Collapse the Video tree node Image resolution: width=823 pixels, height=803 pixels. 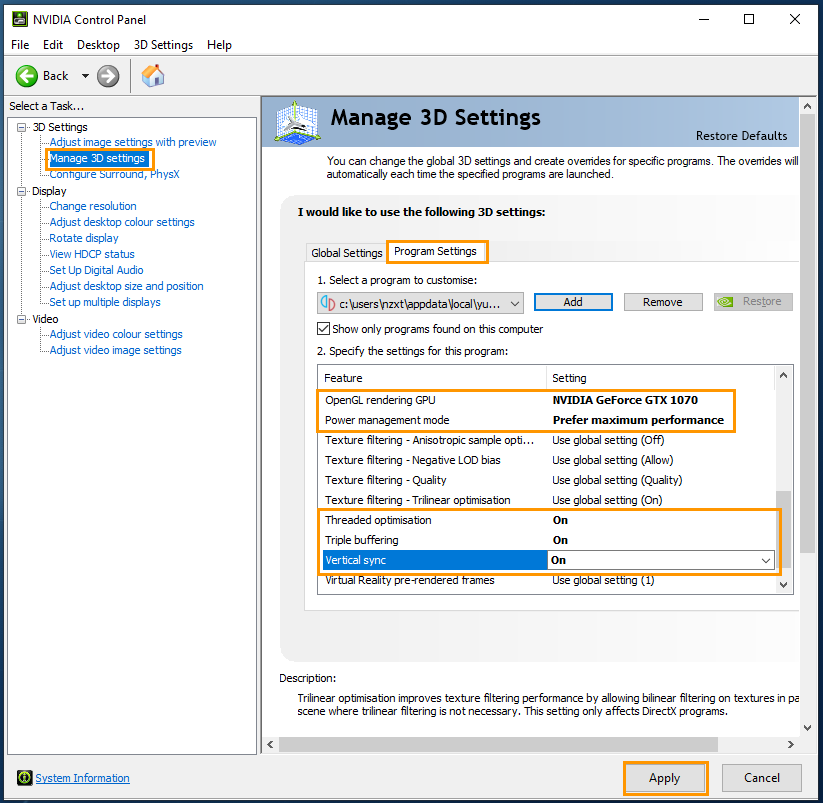[x=22, y=319]
